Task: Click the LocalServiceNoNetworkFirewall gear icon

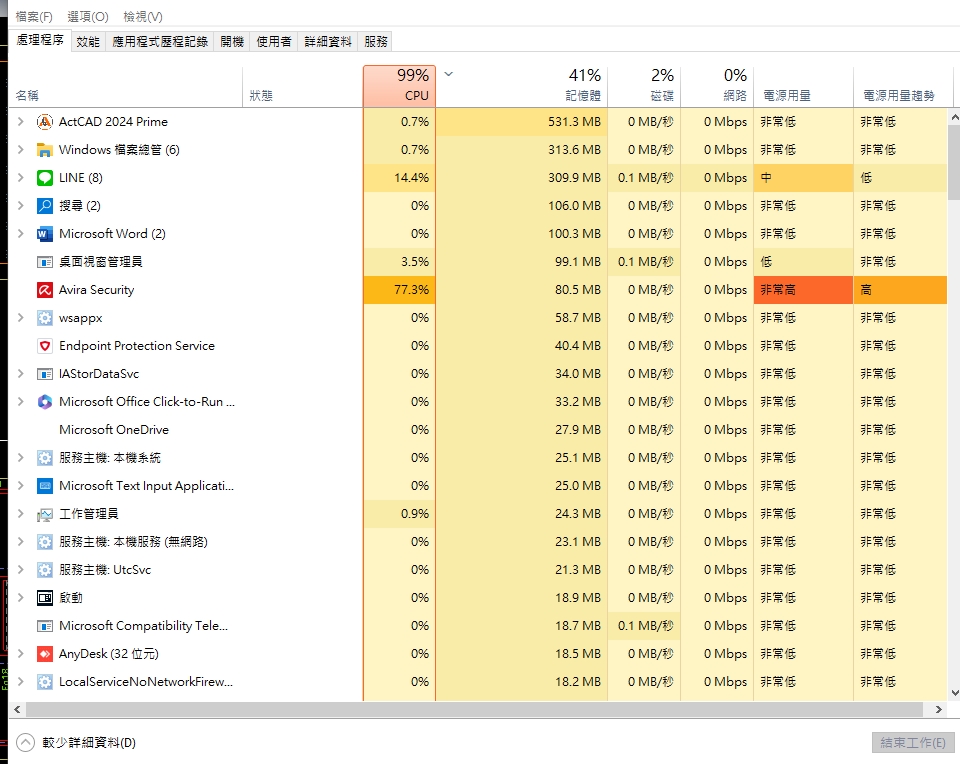Action: (x=45, y=682)
